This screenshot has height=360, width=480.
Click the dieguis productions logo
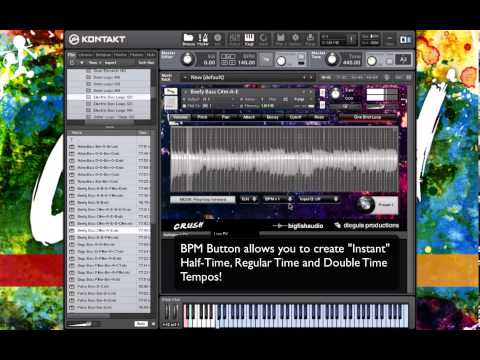tap(367, 226)
